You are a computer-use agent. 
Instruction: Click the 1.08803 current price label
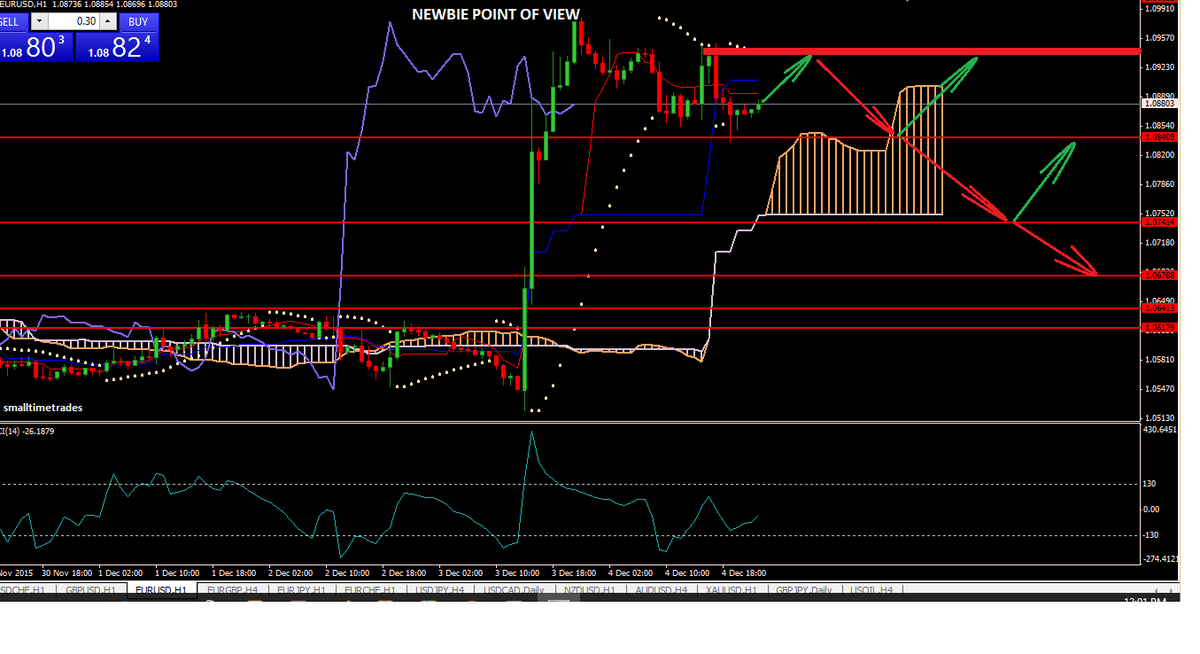pyautogui.click(x=1159, y=103)
